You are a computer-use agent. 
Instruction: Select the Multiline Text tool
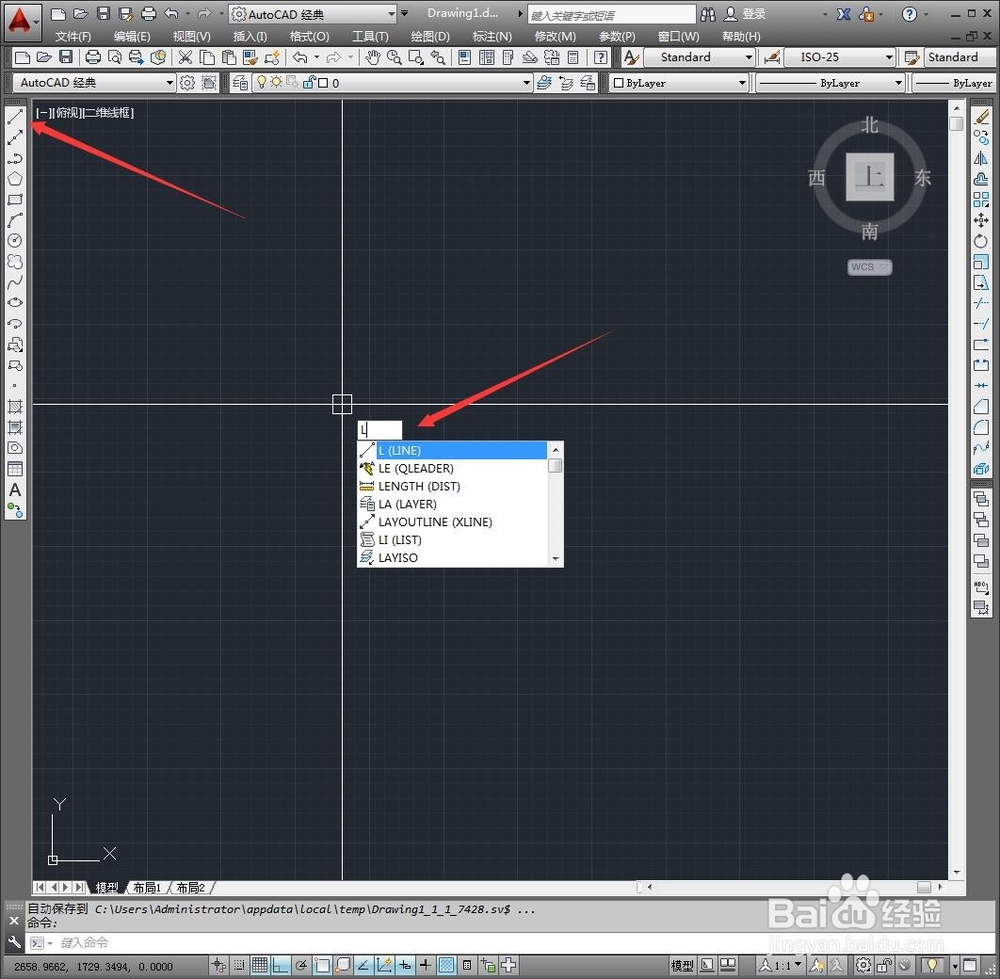point(15,490)
